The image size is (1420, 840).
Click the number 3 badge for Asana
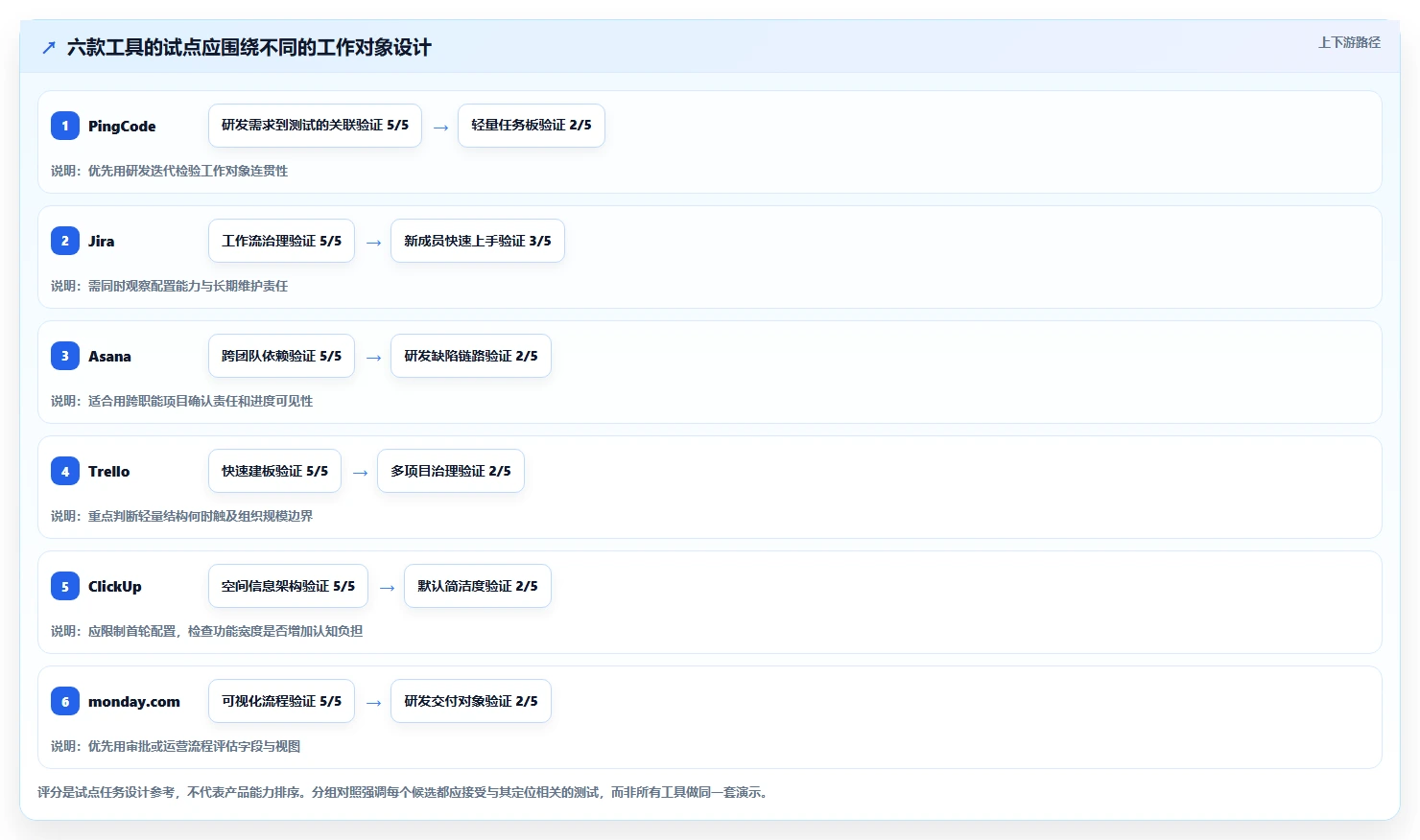coord(65,356)
